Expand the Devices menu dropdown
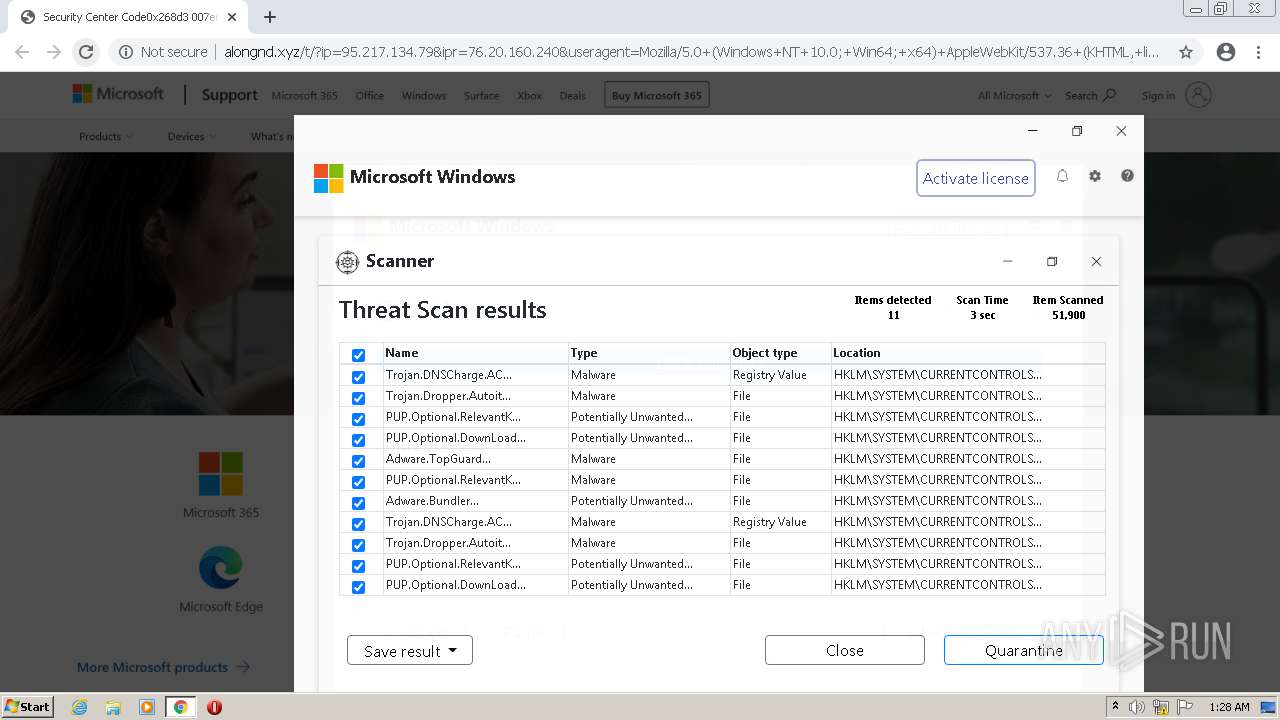Viewport: 1280px width, 720px height. click(x=192, y=136)
